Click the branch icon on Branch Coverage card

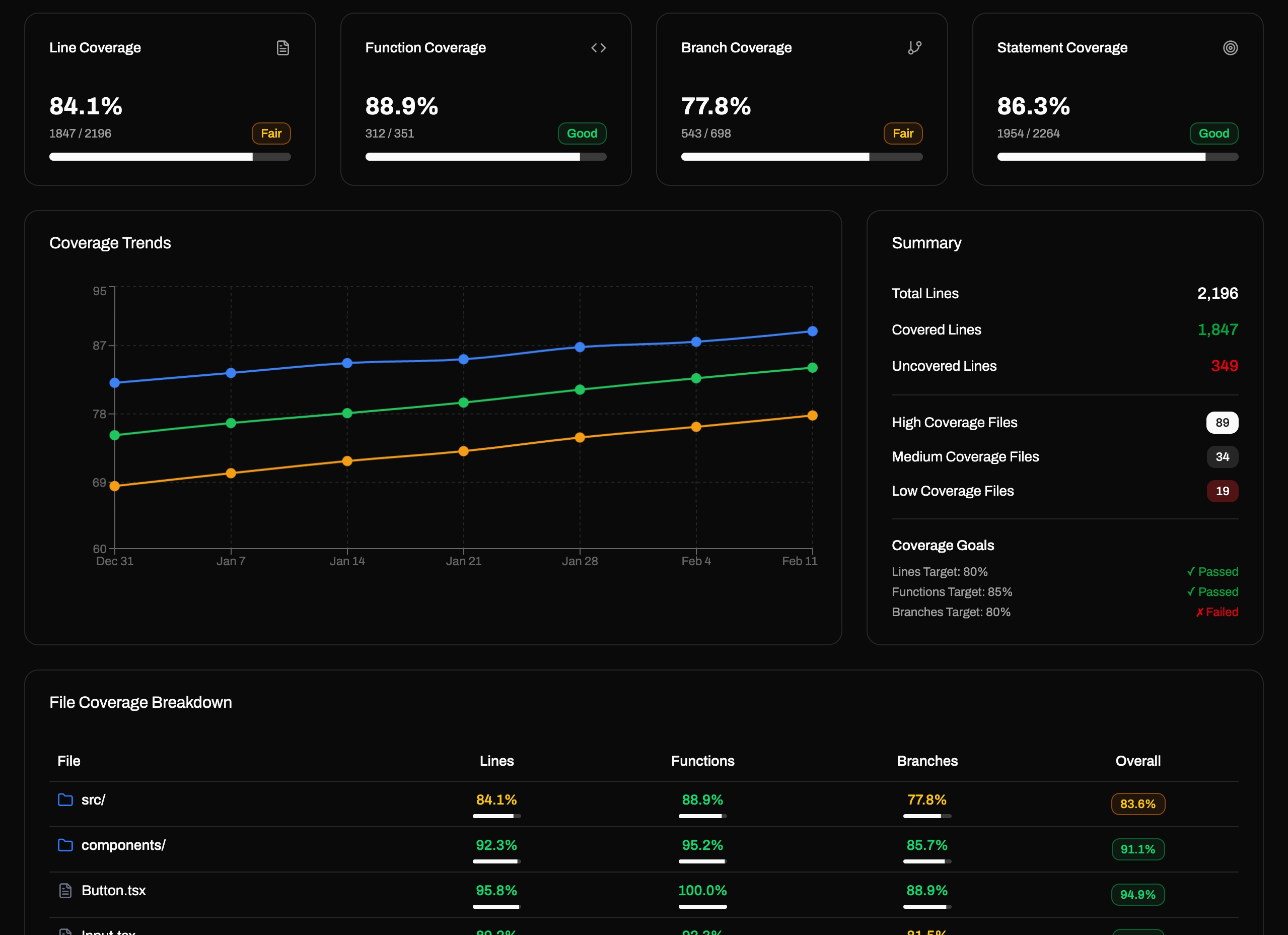(914, 48)
